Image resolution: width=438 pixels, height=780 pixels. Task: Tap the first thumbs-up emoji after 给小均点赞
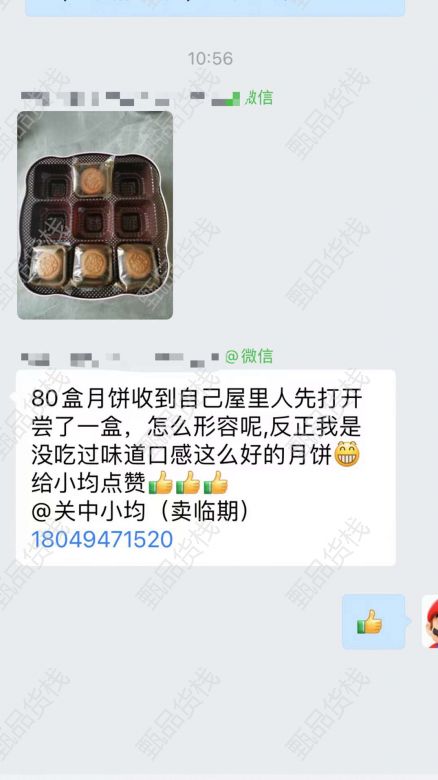(160, 483)
